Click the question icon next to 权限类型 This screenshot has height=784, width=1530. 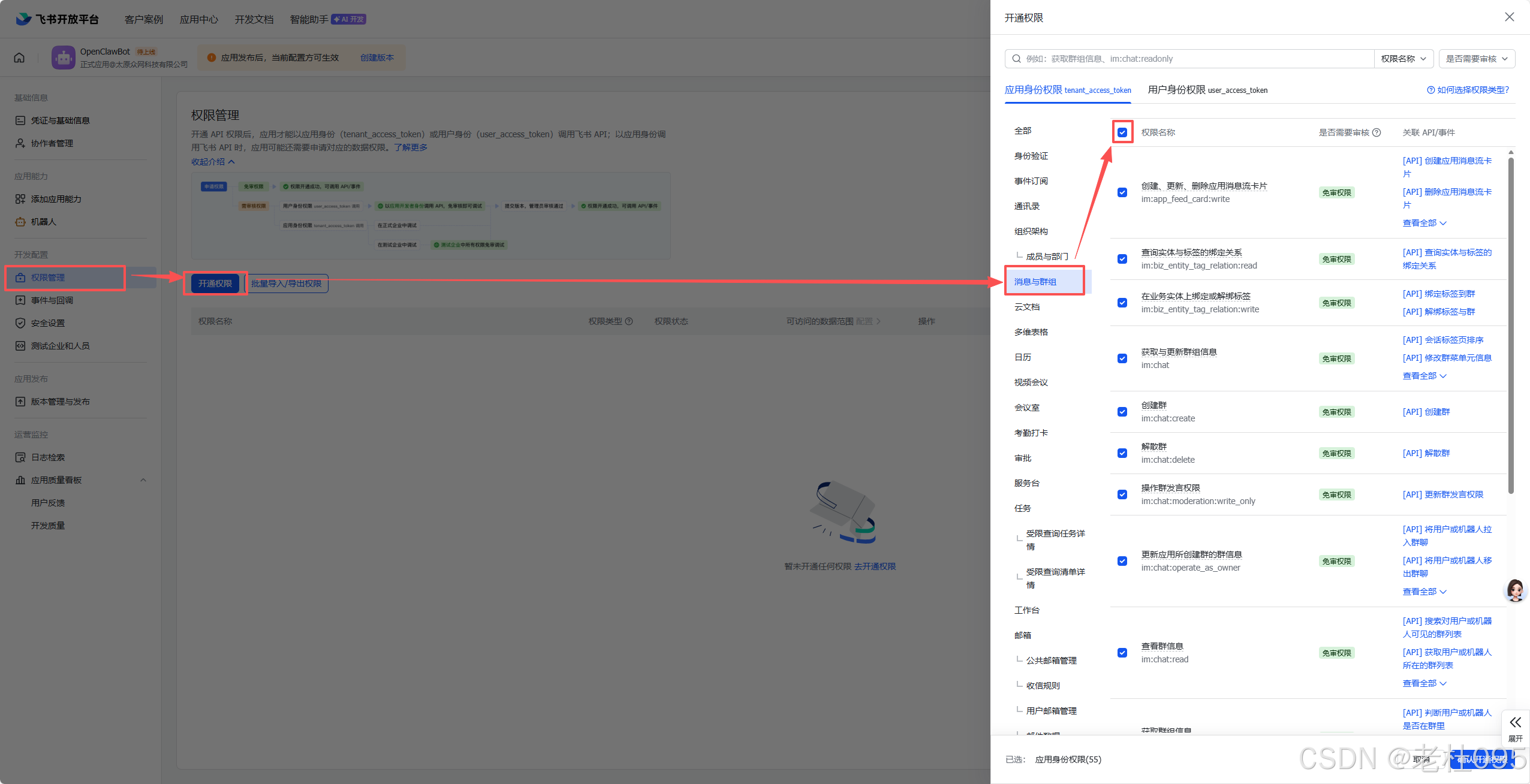click(x=629, y=321)
